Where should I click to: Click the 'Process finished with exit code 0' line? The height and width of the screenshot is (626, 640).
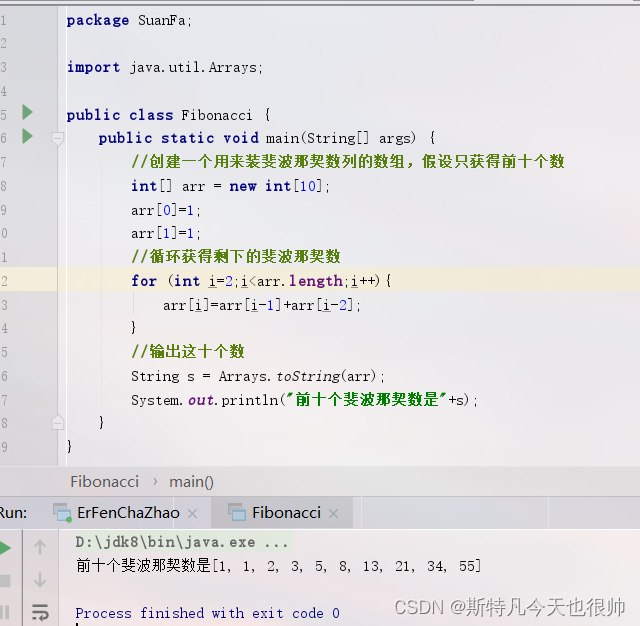[x=207, y=613]
